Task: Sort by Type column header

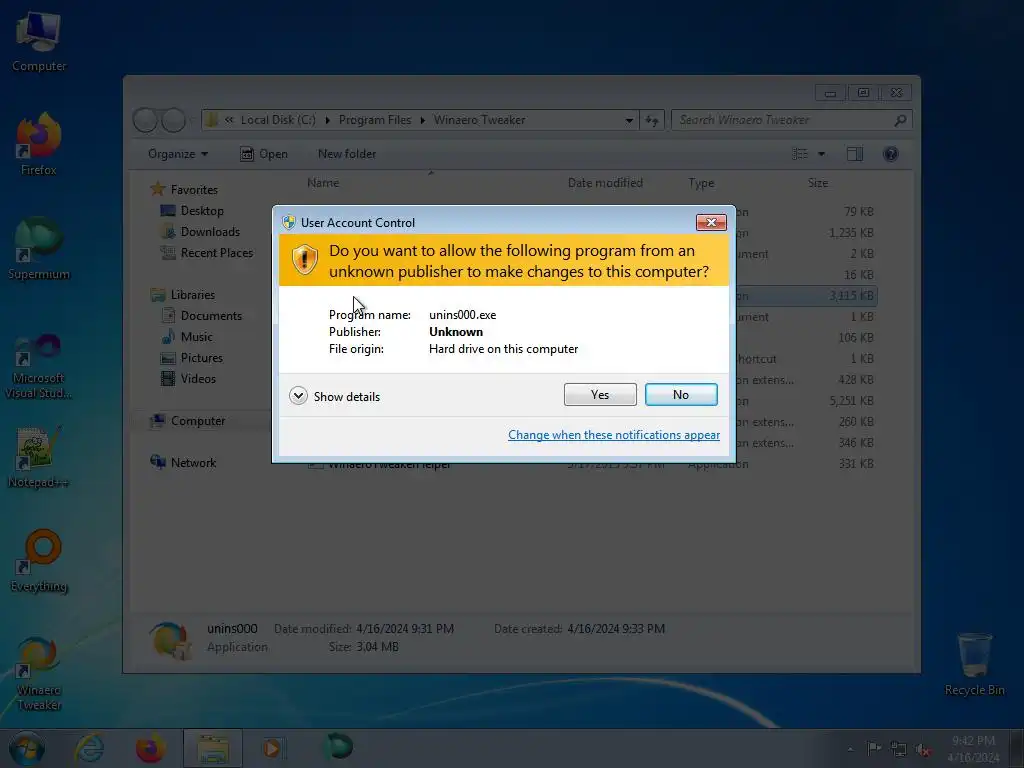Action: [x=701, y=183]
